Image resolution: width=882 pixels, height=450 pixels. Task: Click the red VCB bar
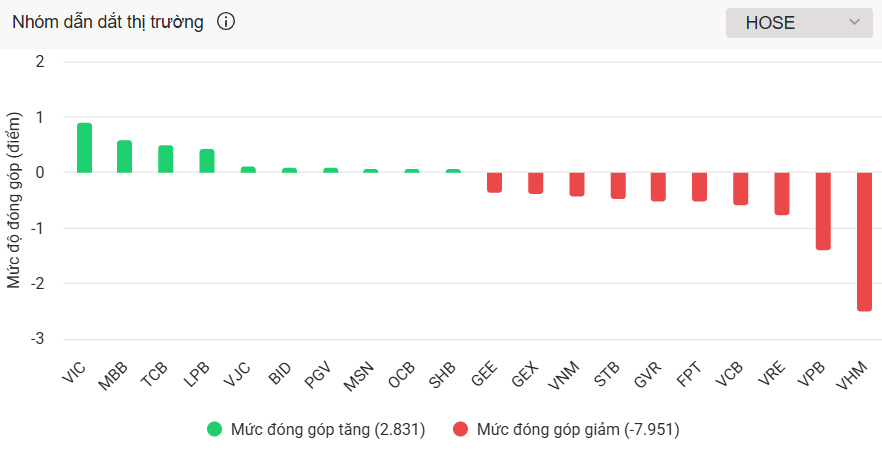(741, 188)
